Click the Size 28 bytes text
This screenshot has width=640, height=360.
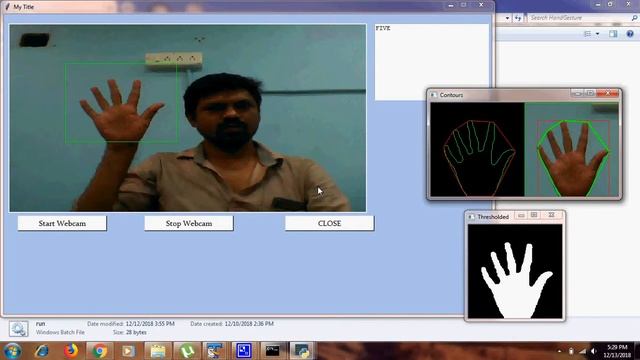(x=130, y=332)
